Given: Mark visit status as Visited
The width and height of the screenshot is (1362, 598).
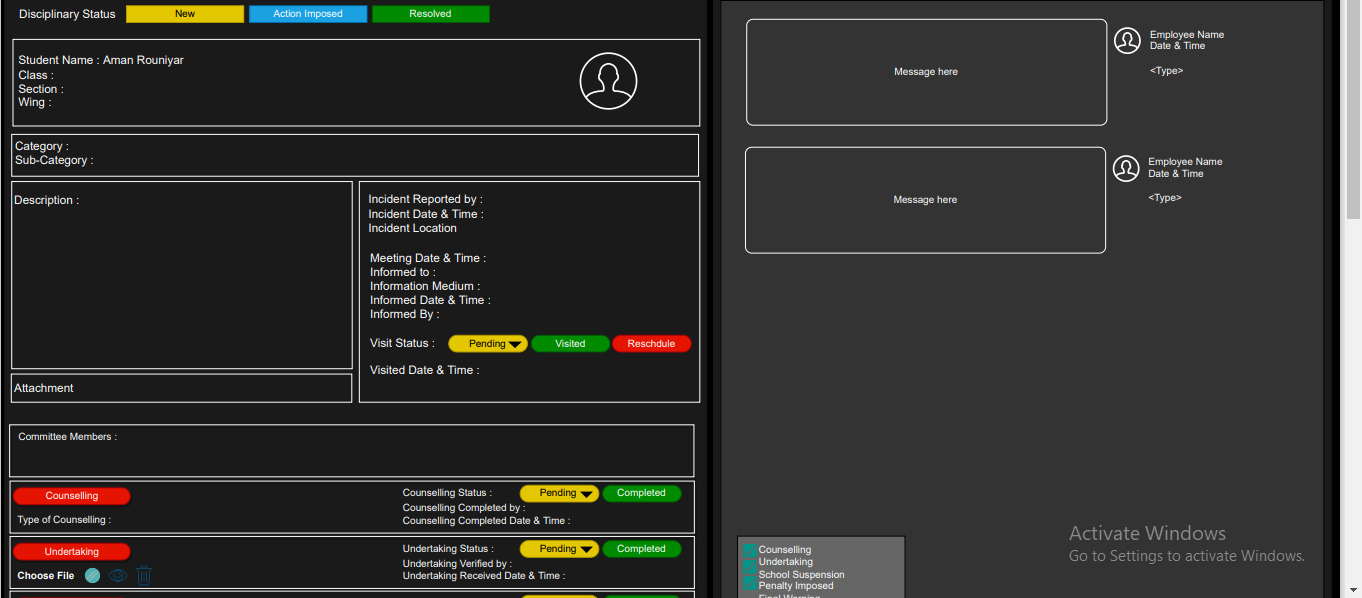Looking at the screenshot, I should coord(570,344).
